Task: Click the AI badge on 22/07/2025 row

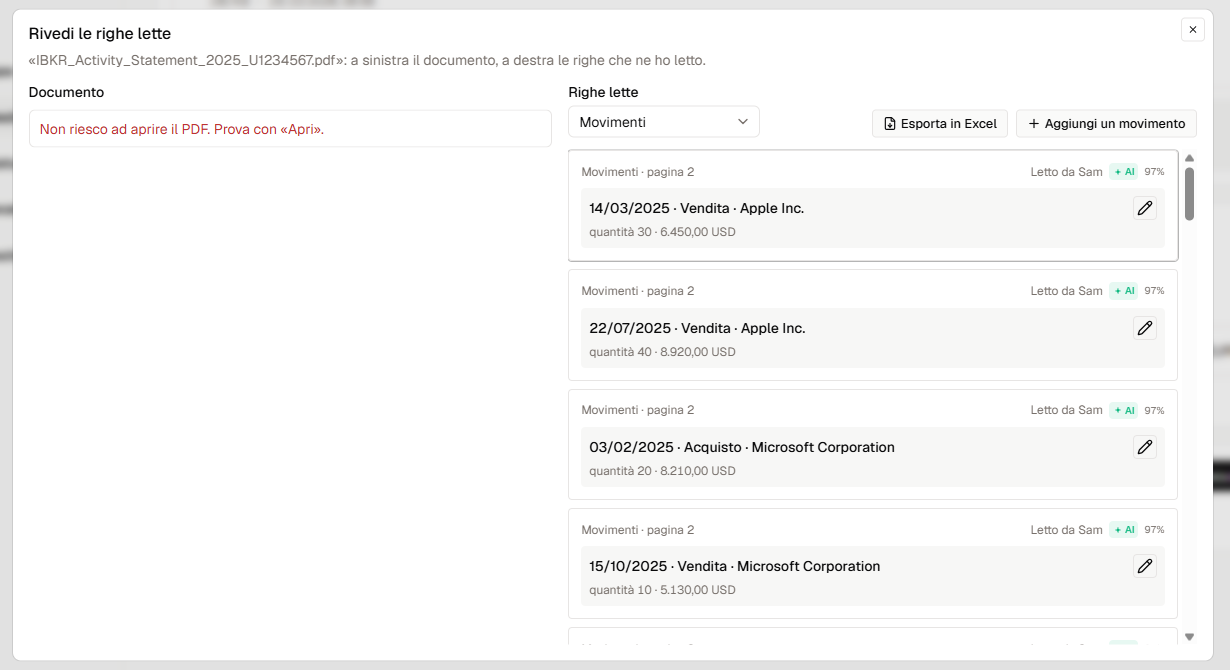Action: (x=1124, y=291)
